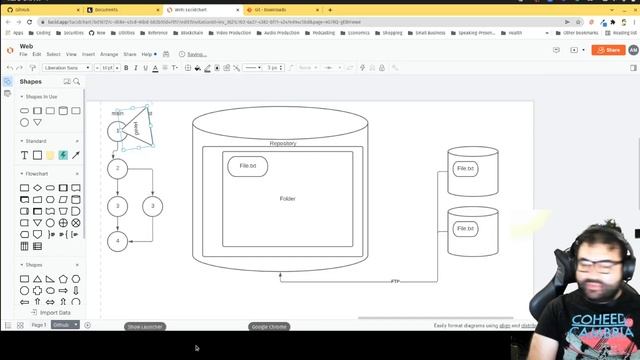Click the document title Web
This screenshot has height=360, width=640.
[x=26, y=46]
